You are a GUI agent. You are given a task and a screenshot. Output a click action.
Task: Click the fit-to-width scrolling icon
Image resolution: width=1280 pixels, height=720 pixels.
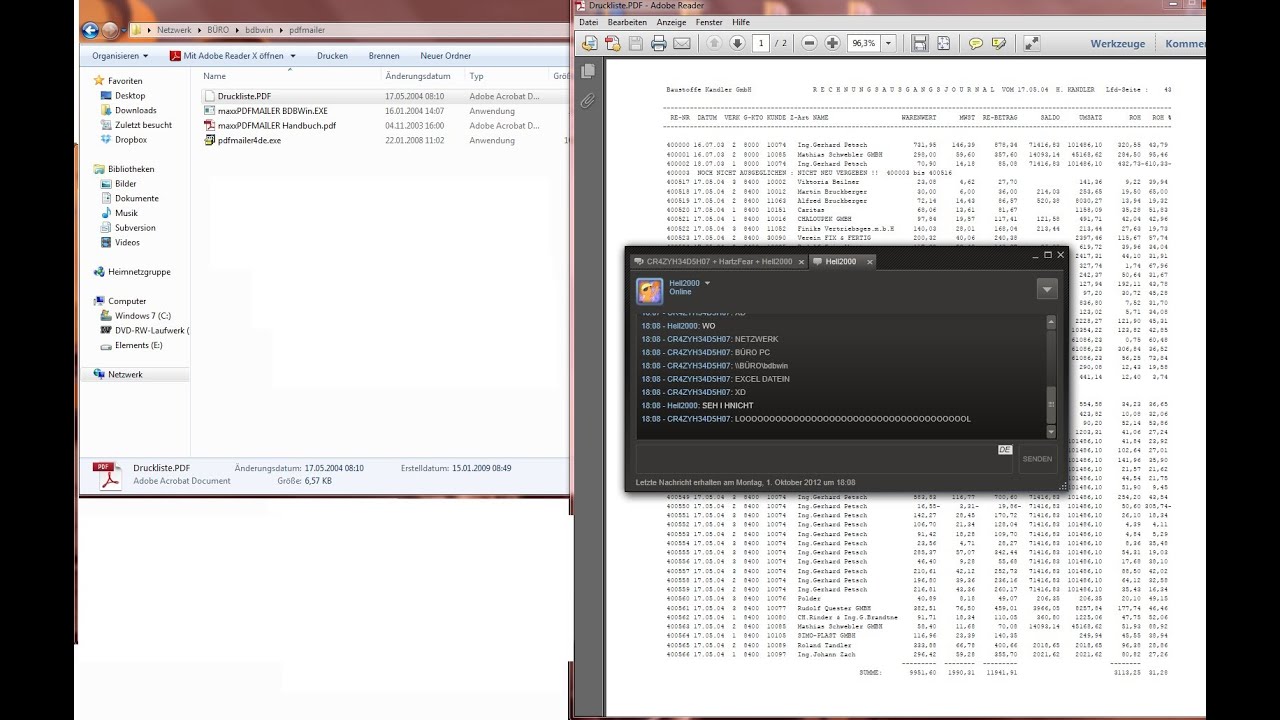tap(919, 43)
